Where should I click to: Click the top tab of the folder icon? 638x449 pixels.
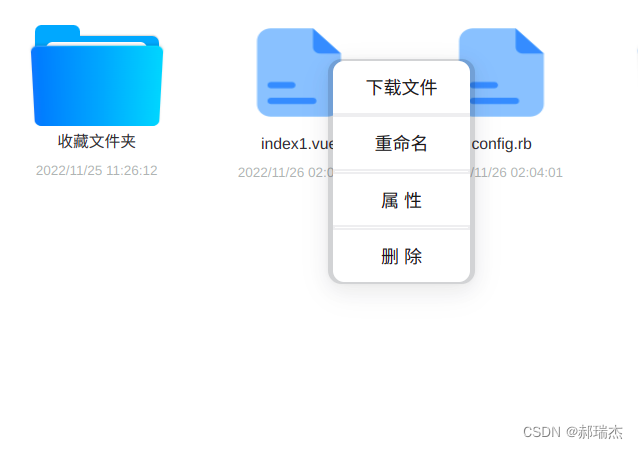[x=57, y=32]
